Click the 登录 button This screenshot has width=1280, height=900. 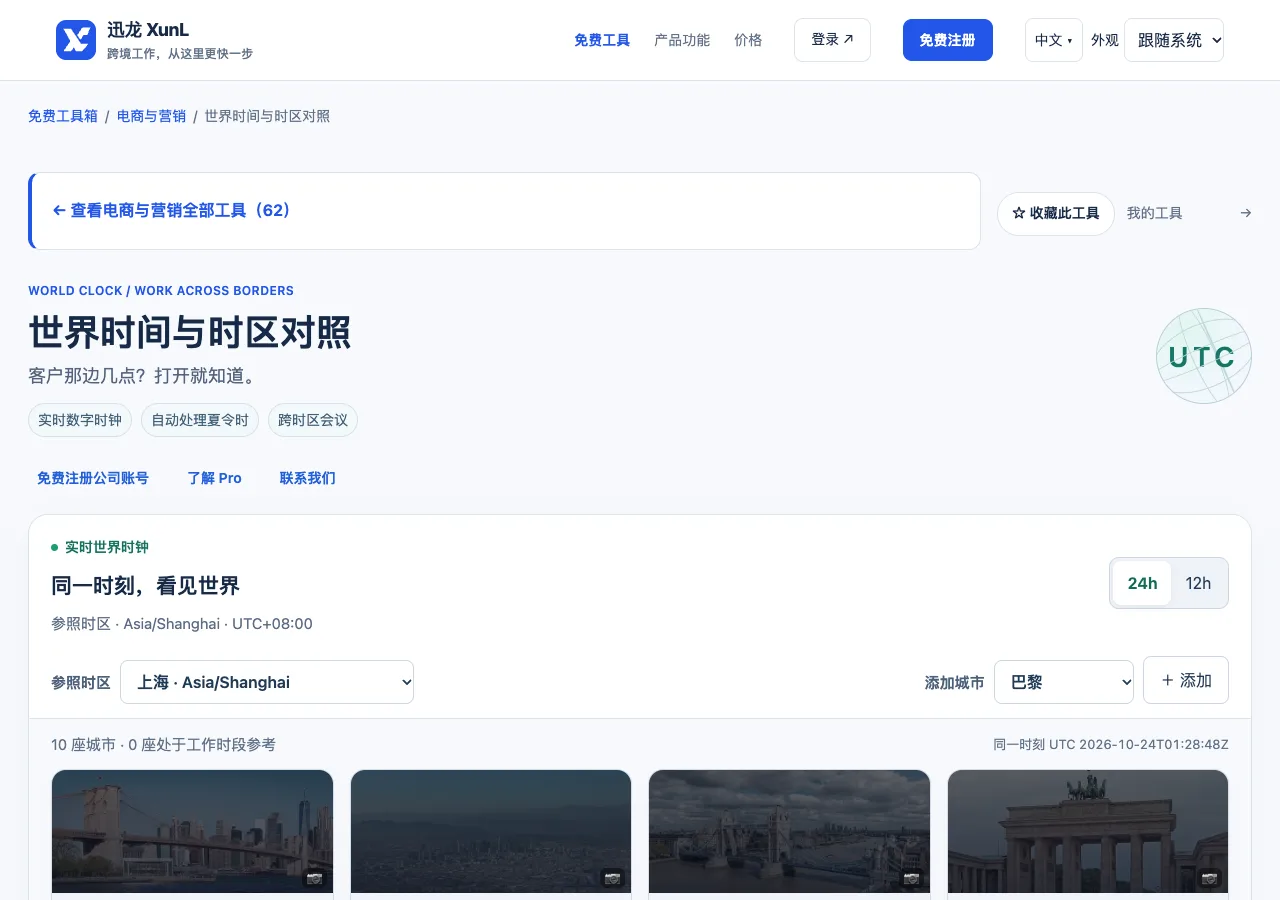click(832, 40)
